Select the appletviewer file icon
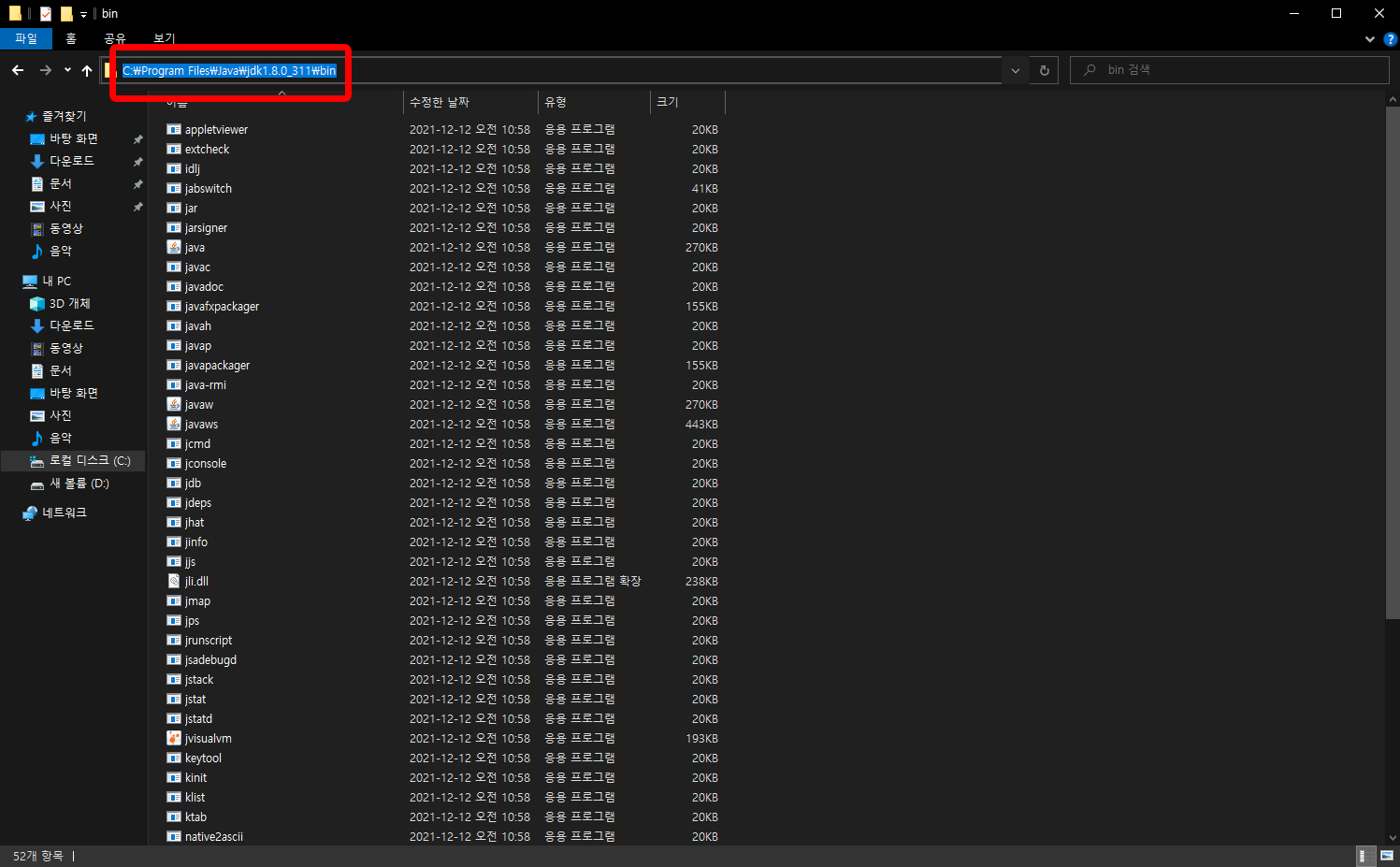Screen dimensions: 1400x867 coord(174,129)
